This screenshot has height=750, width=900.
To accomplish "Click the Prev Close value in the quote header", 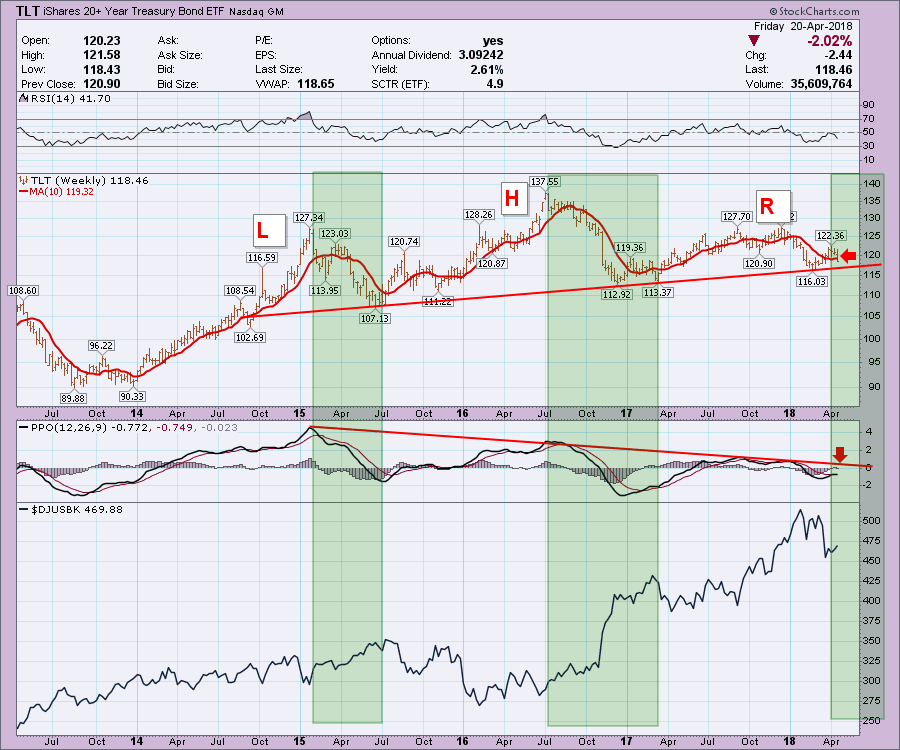I will 102,84.
